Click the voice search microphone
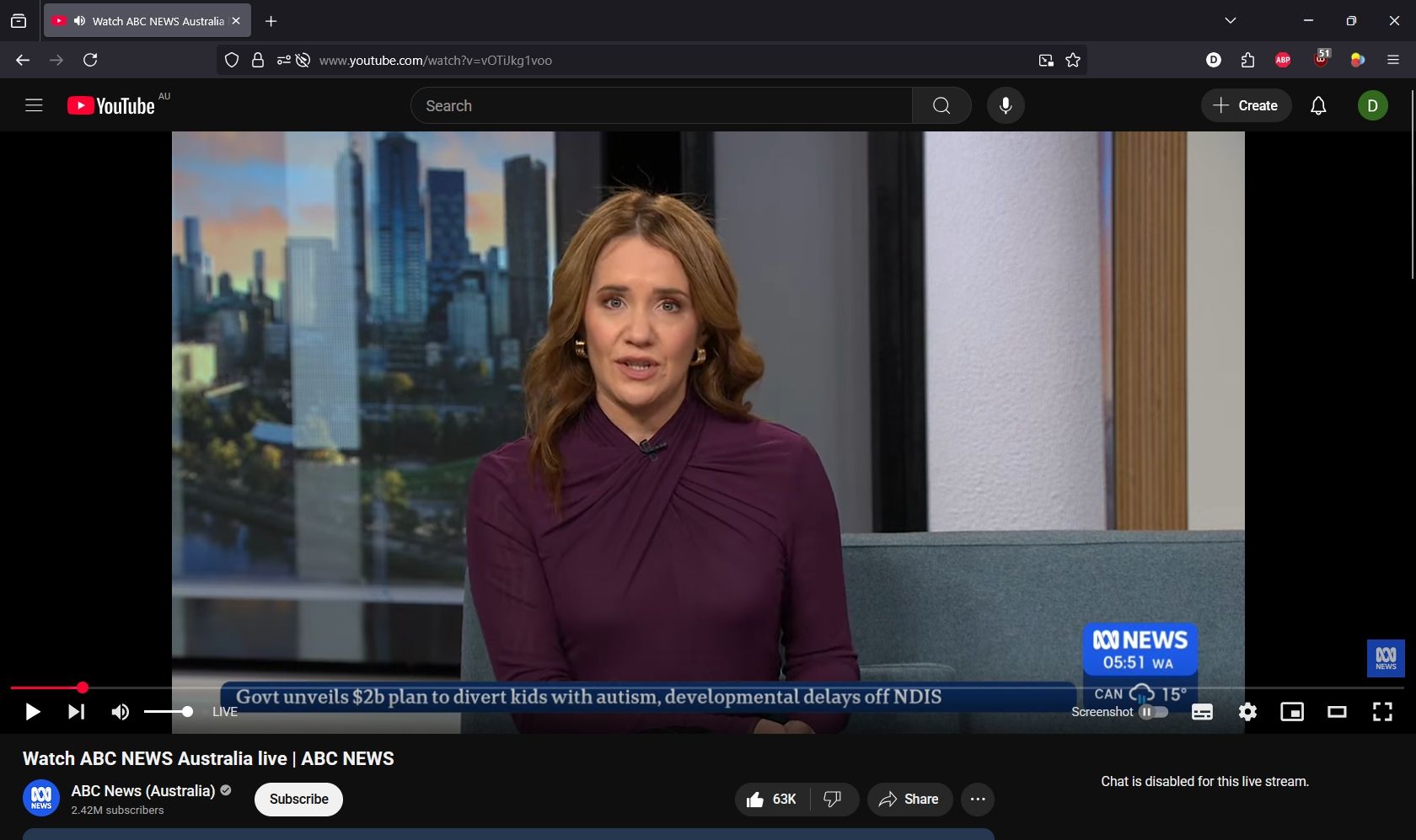Screen dimensions: 1416x840 coord(1006,105)
